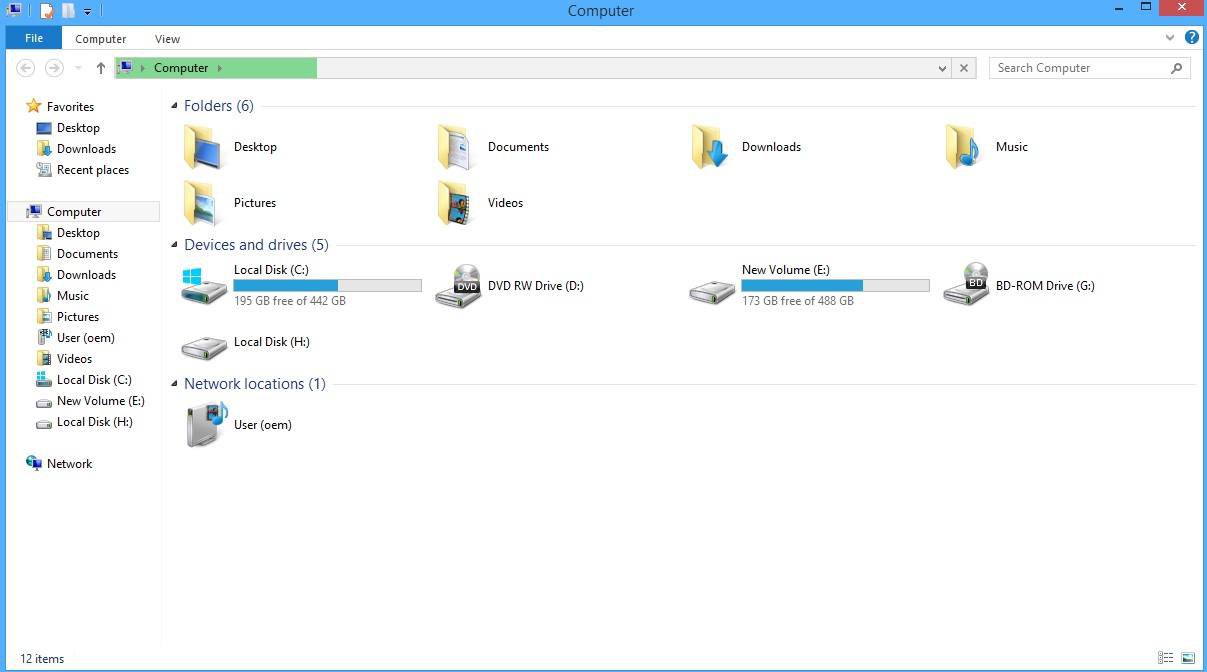
Task: Select the Local Disk (C:) drive icon
Action: (204, 285)
